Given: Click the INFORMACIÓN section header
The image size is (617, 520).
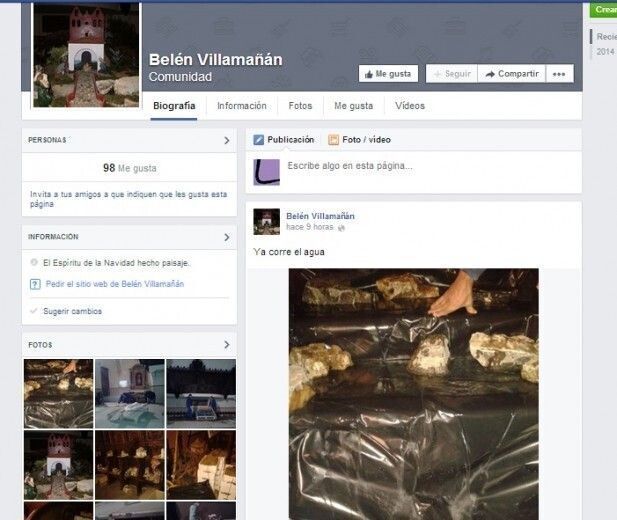Looking at the screenshot, I should point(53,237).
